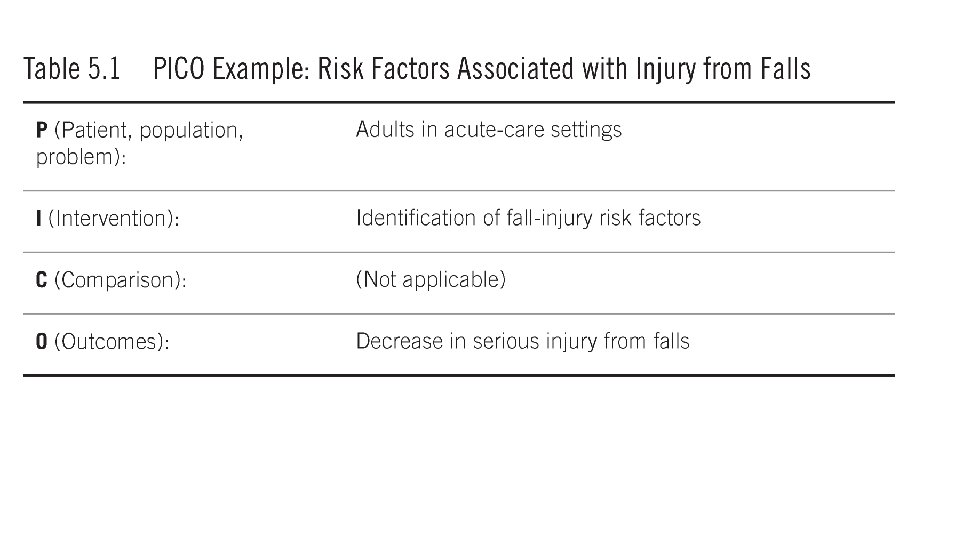This screenshot has height=540, width=960.
Task: Select 'Identification of fall-injury risk factors' text
Action: pos(528,218)
